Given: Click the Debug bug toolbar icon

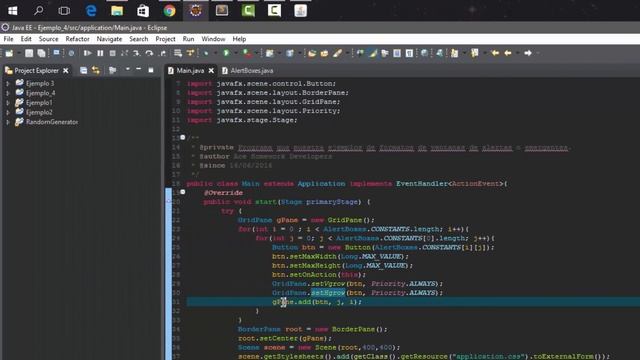Looking at the screenshot, I should coord(206,53).
